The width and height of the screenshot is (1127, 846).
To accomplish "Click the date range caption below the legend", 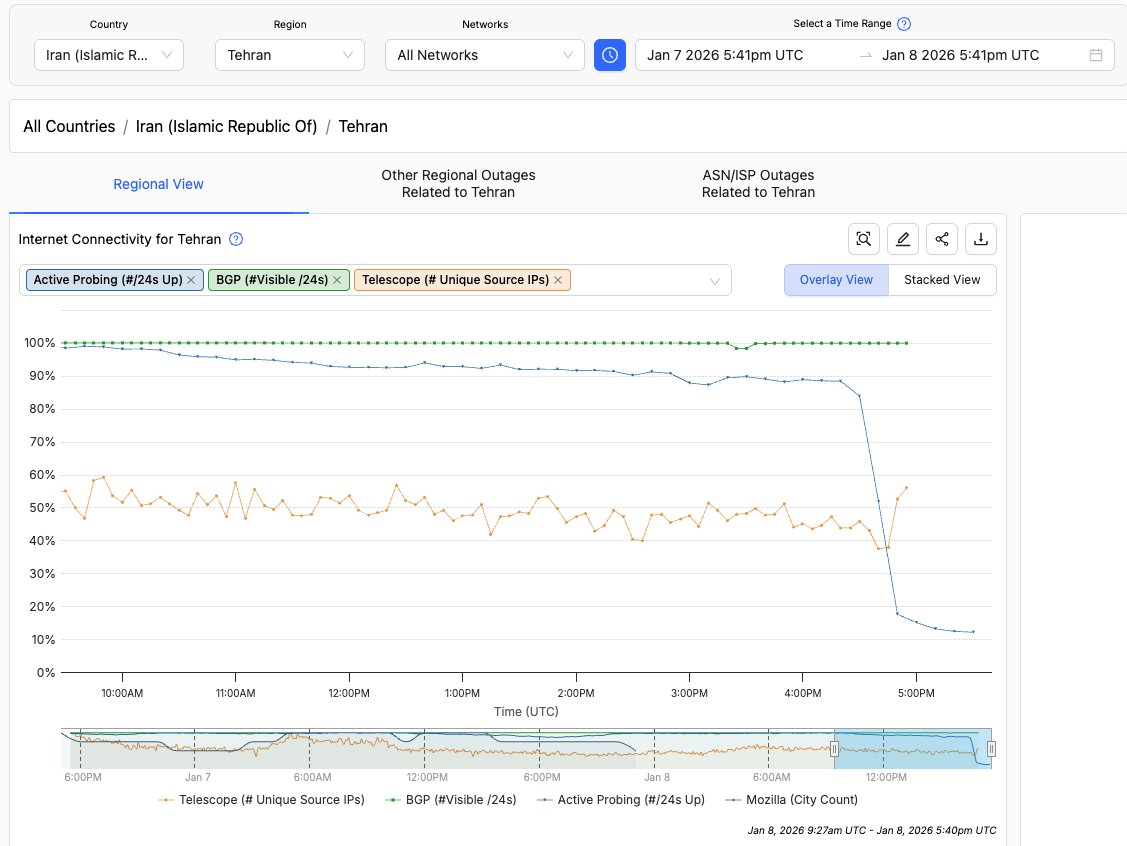I will [x=872, y=830].
